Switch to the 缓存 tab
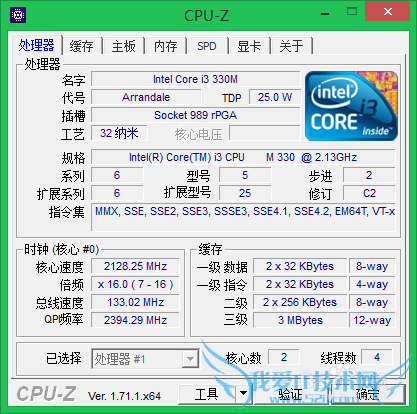417x414 pixels. pyautogui.click(x=82, y=46)
